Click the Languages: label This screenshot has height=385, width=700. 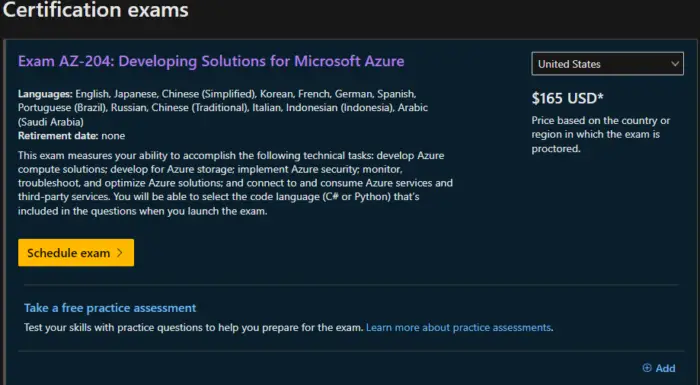[x=45, y=94]
